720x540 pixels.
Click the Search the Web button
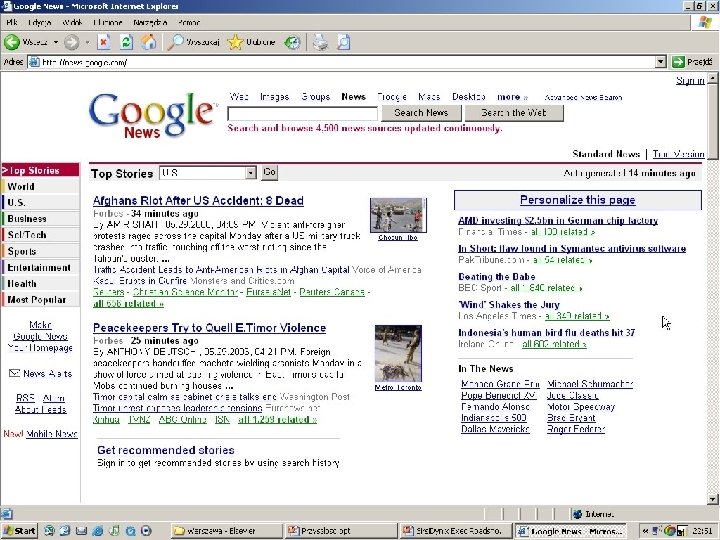[514, 112]
